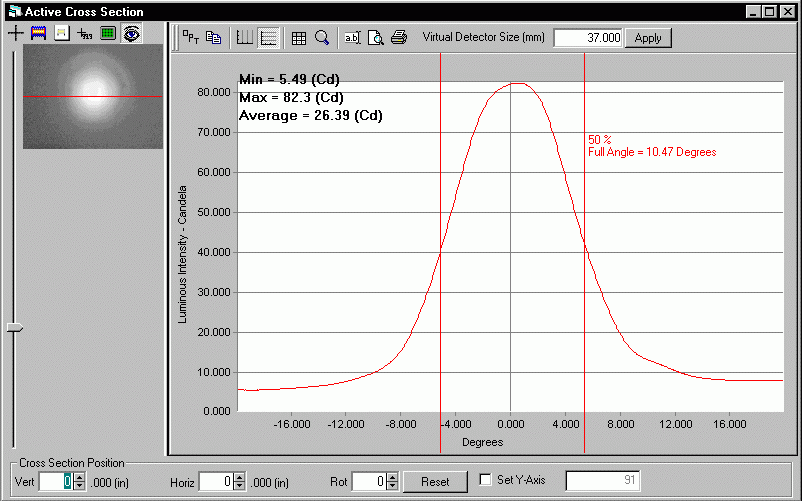
Task: Enable the Set Y-Axis checkbox
Action: 485,480
